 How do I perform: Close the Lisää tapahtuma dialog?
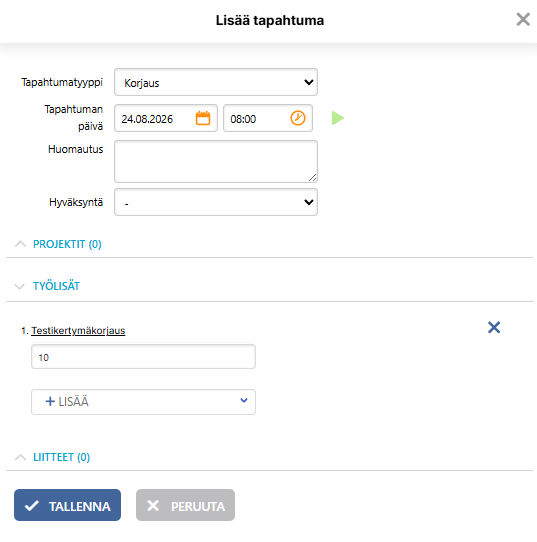pyautogui.click(x=523, y=19)
